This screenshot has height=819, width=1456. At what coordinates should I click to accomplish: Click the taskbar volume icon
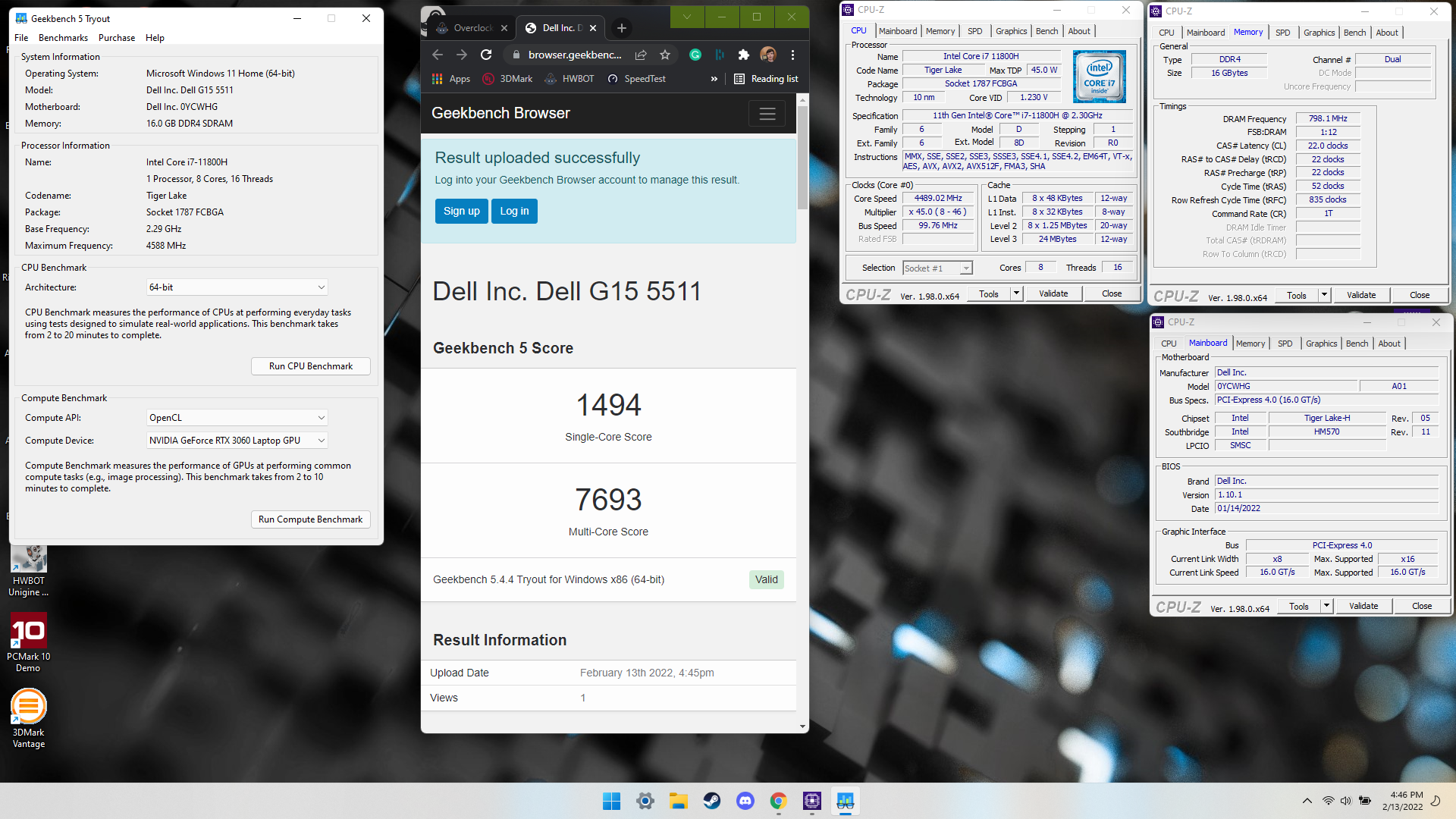(1345, 801)
